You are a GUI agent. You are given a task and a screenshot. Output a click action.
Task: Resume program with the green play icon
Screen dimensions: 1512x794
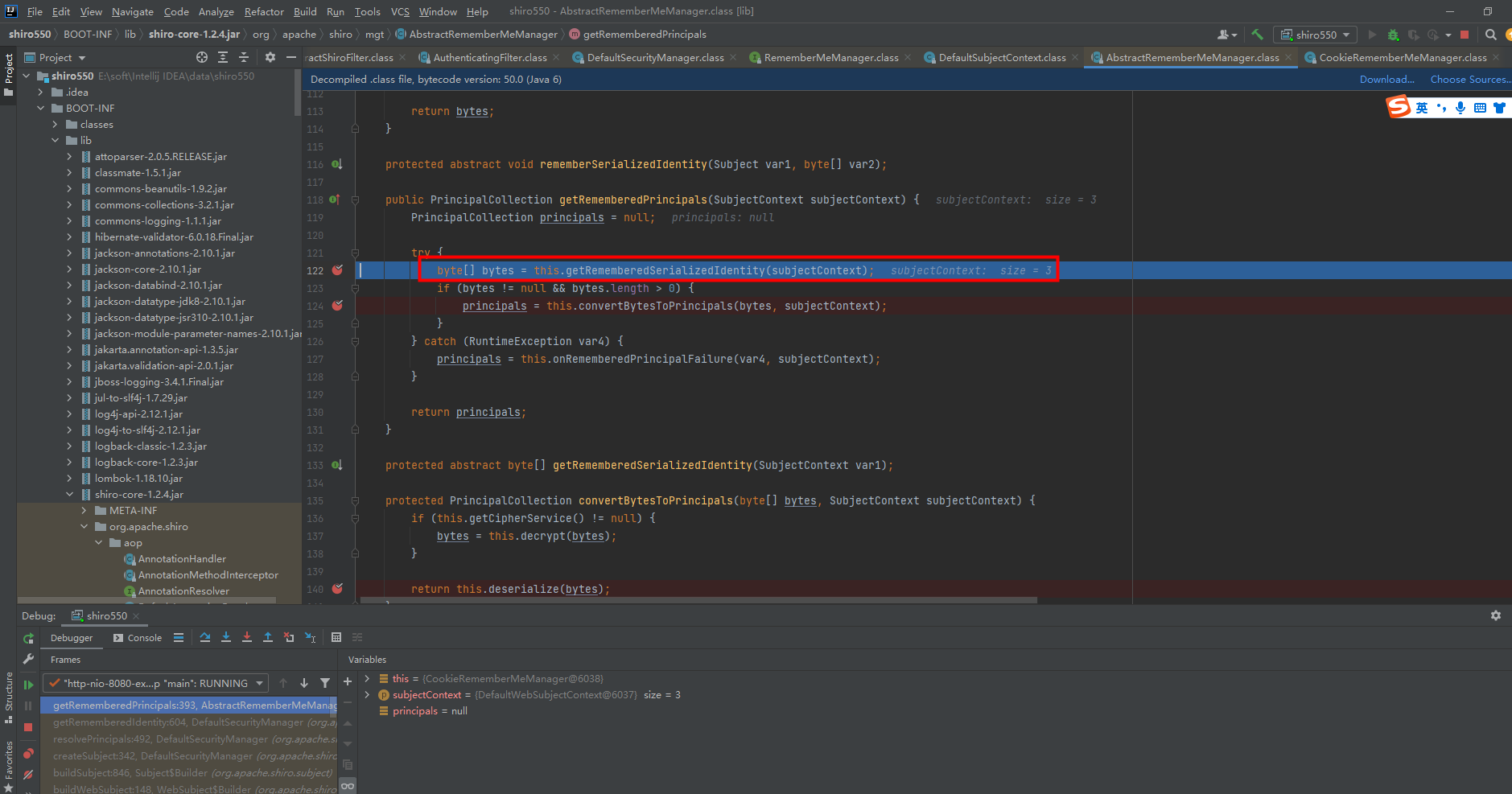28,685
